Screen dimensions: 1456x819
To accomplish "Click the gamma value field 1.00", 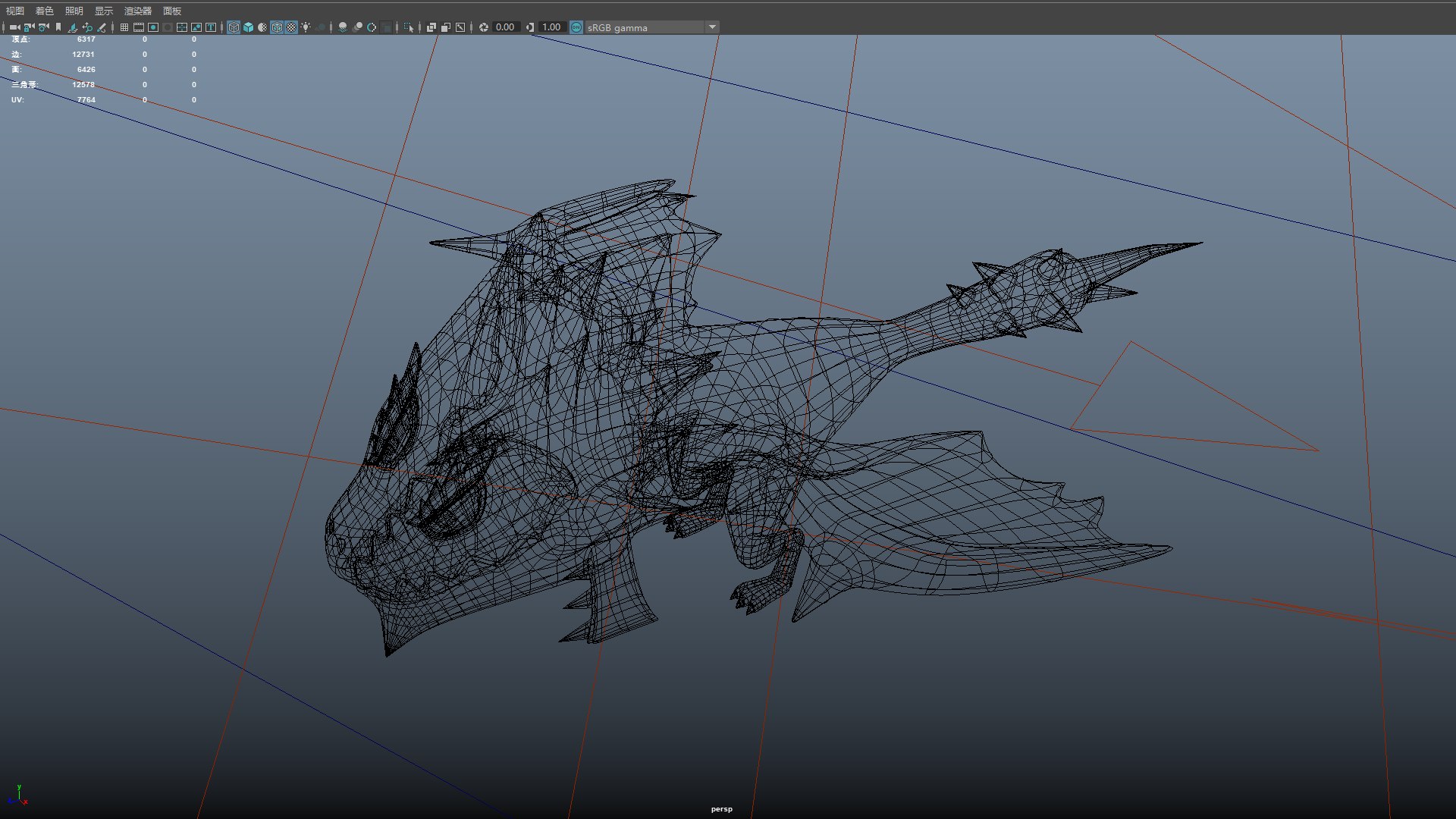I will [x=551, y=27].
